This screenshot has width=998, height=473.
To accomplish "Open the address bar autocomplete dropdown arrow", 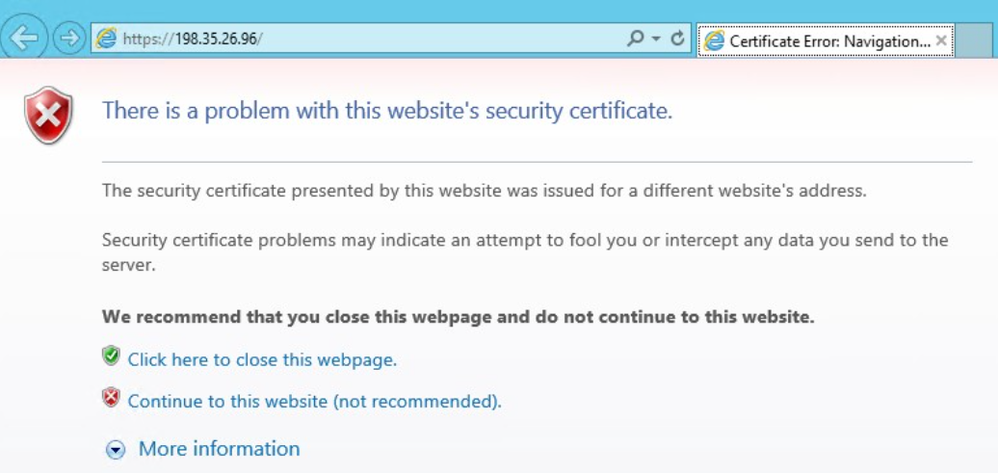I will 656,39.
